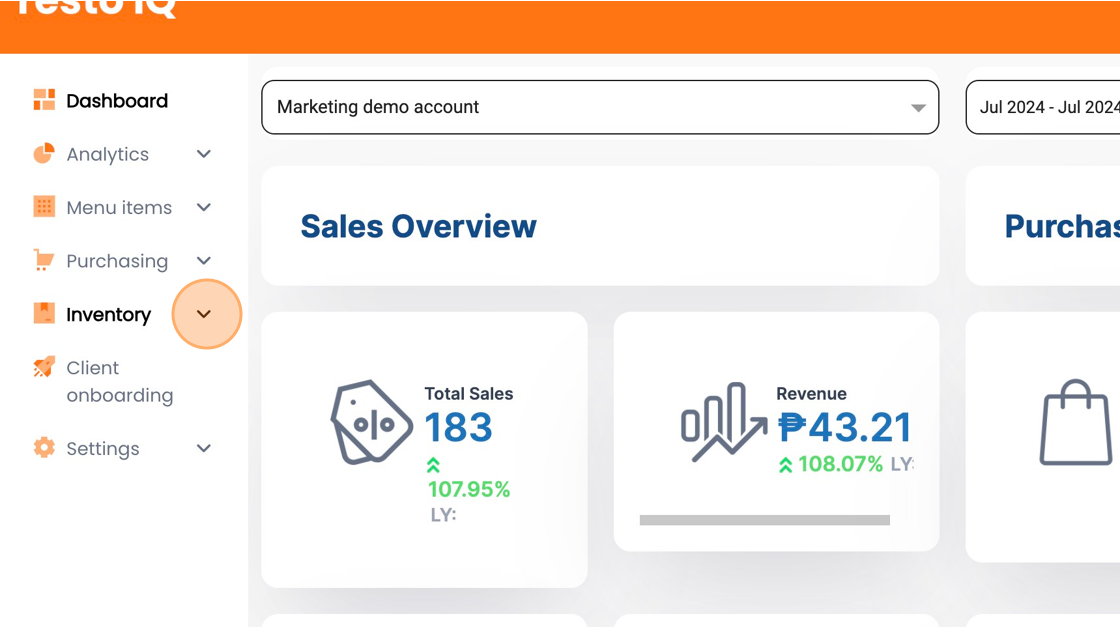This screenshot has height=628, width=1120.
Task: Expand the Purchasing submenu chevron
Action: point(204,260)
